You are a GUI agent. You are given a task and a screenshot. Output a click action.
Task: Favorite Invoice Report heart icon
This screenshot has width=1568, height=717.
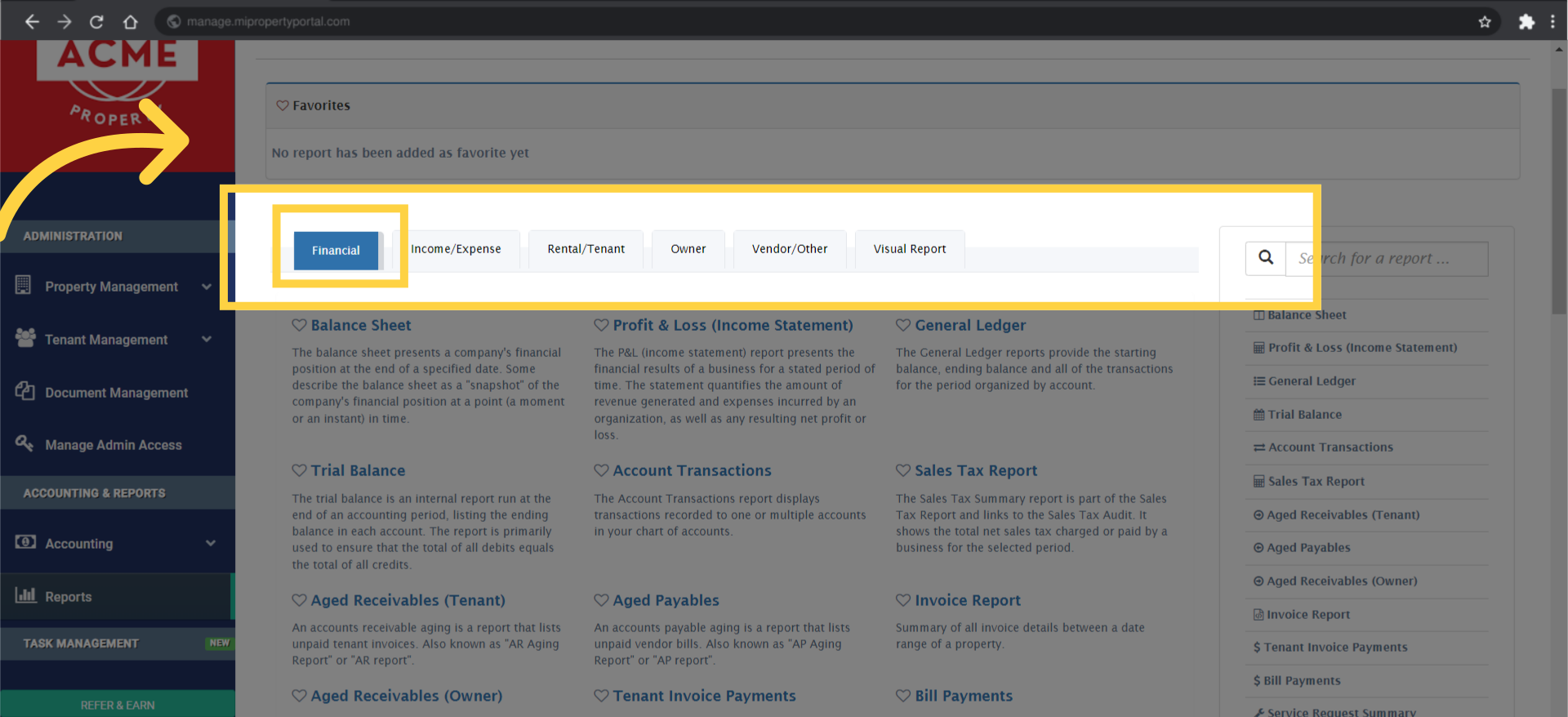pos(903,600)
